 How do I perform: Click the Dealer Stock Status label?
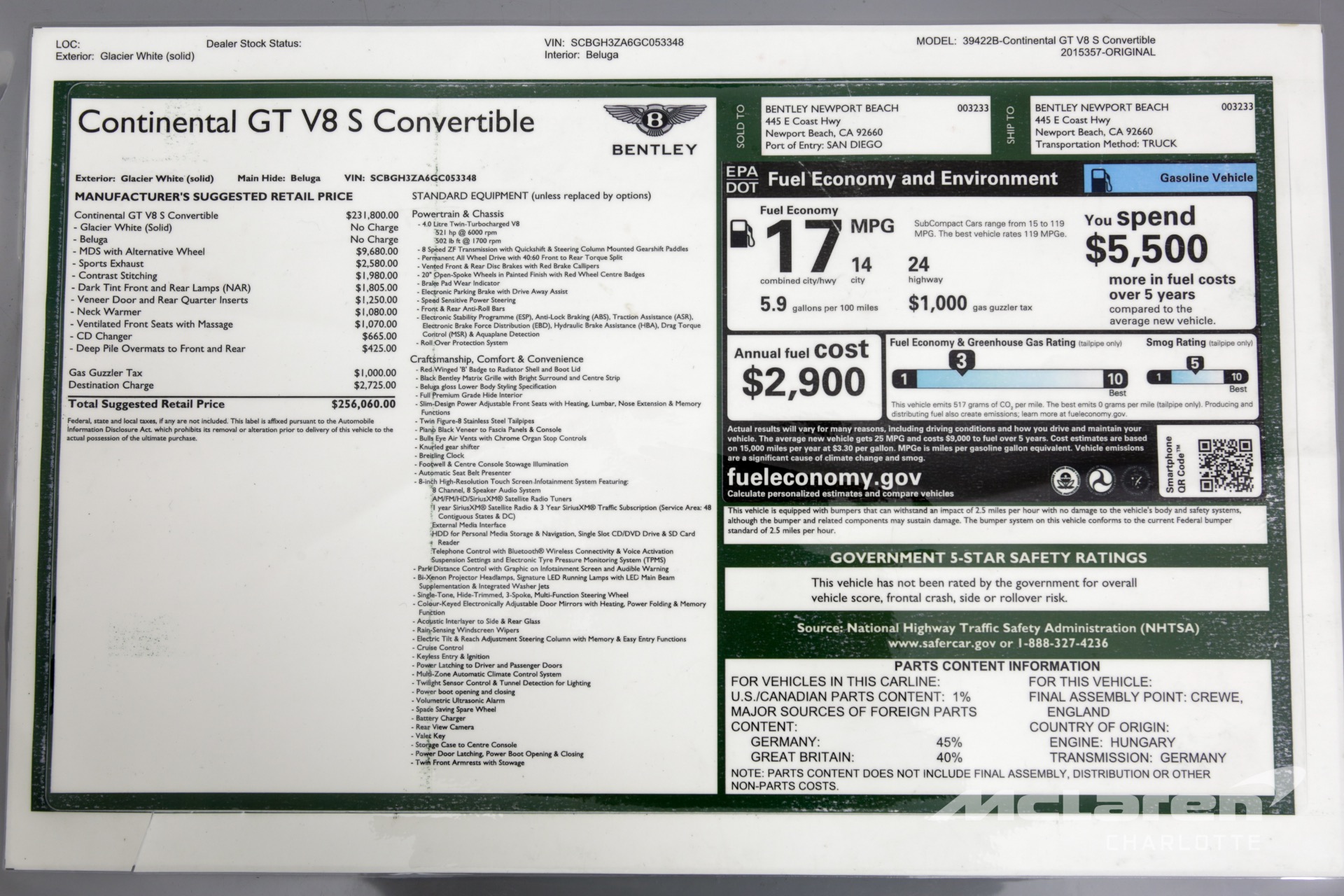(253, 43)
